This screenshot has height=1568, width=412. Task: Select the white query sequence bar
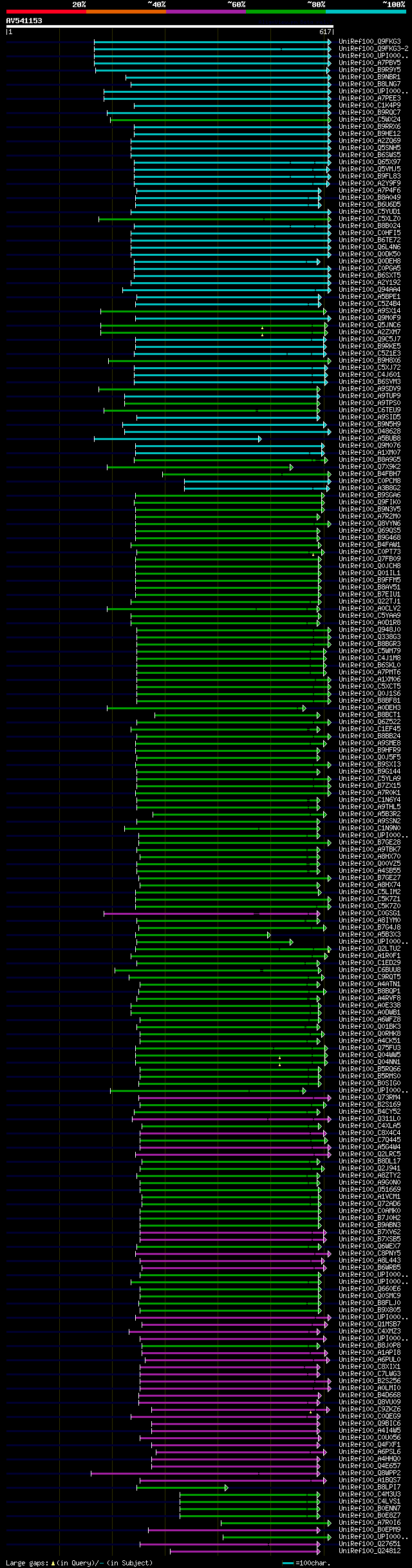[169, 26]
